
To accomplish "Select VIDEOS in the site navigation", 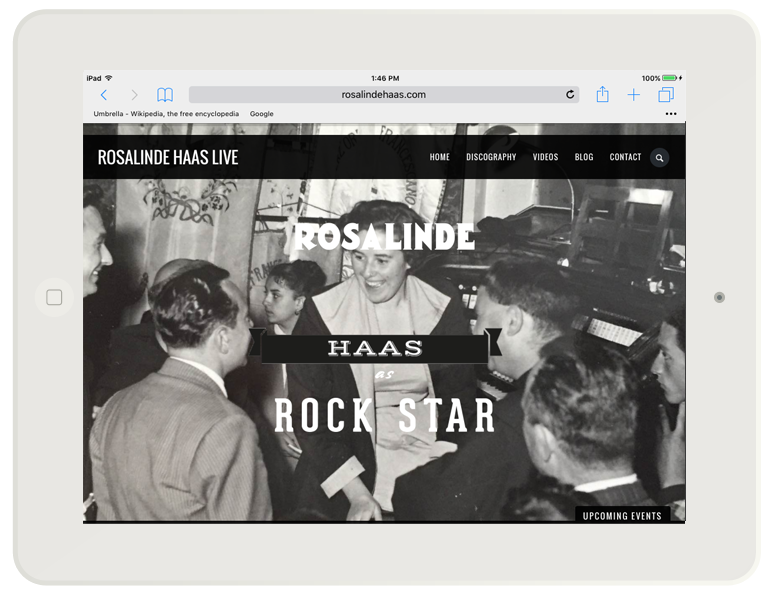I will coord(545,157).
